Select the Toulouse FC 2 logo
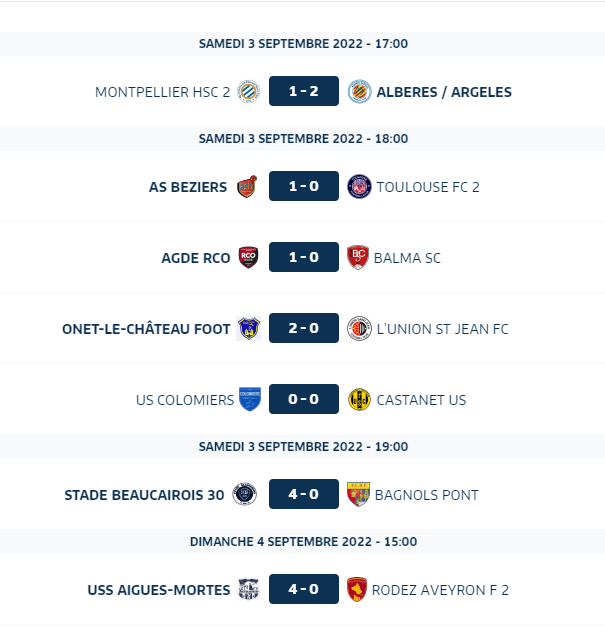The width and height of the screenshot is (605, 638). (359, 186)
